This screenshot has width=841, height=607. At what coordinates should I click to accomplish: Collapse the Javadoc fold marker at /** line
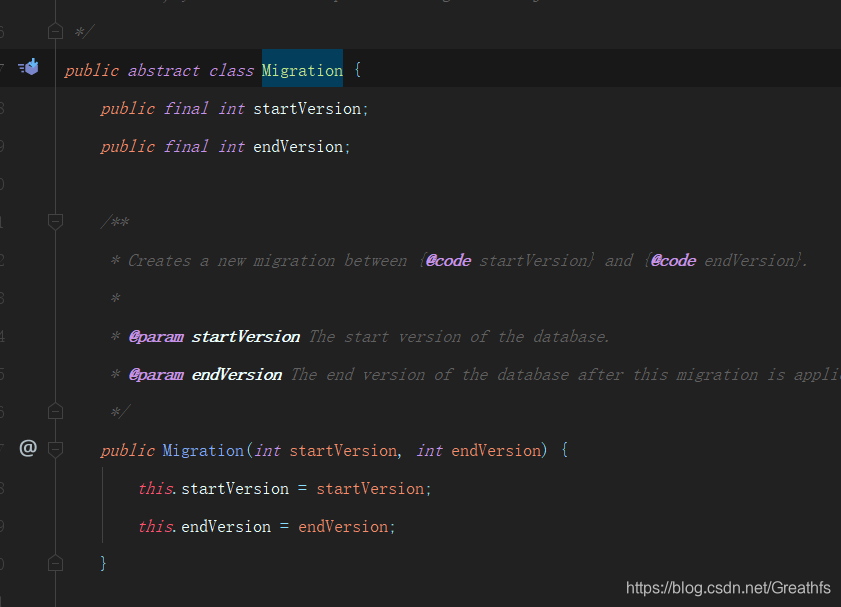pos(55,221)
